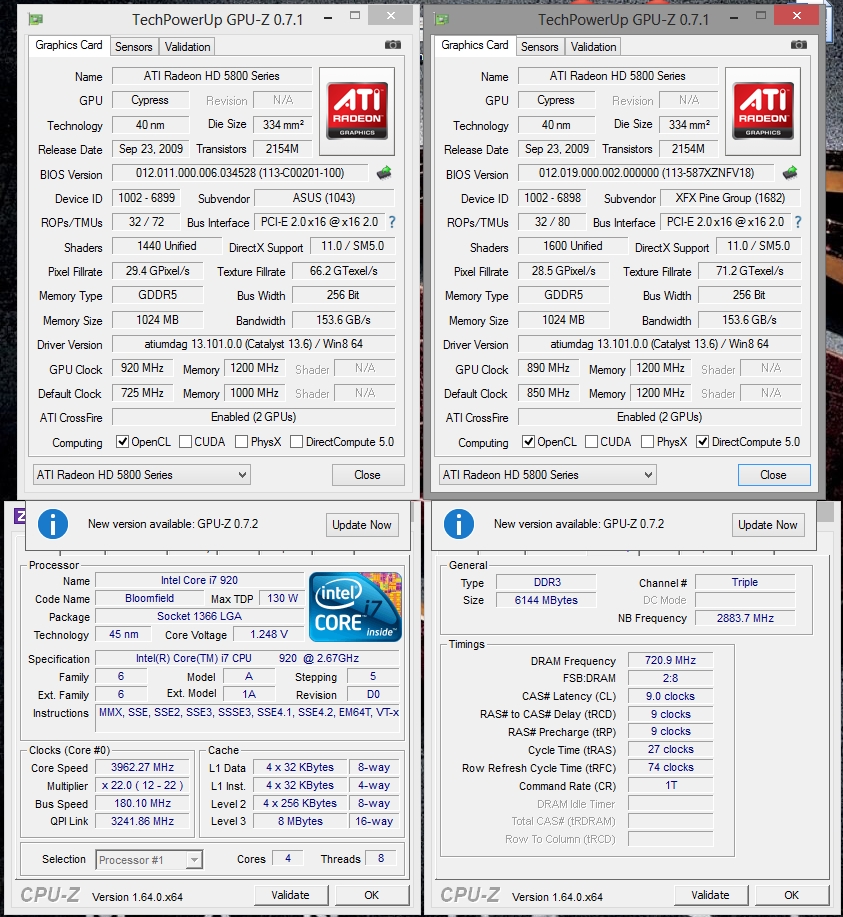Click BIOS save chip icon in left GPU-Z window
Image resolution: width=843 pixels, height=917 pixels.
point(384,173)
